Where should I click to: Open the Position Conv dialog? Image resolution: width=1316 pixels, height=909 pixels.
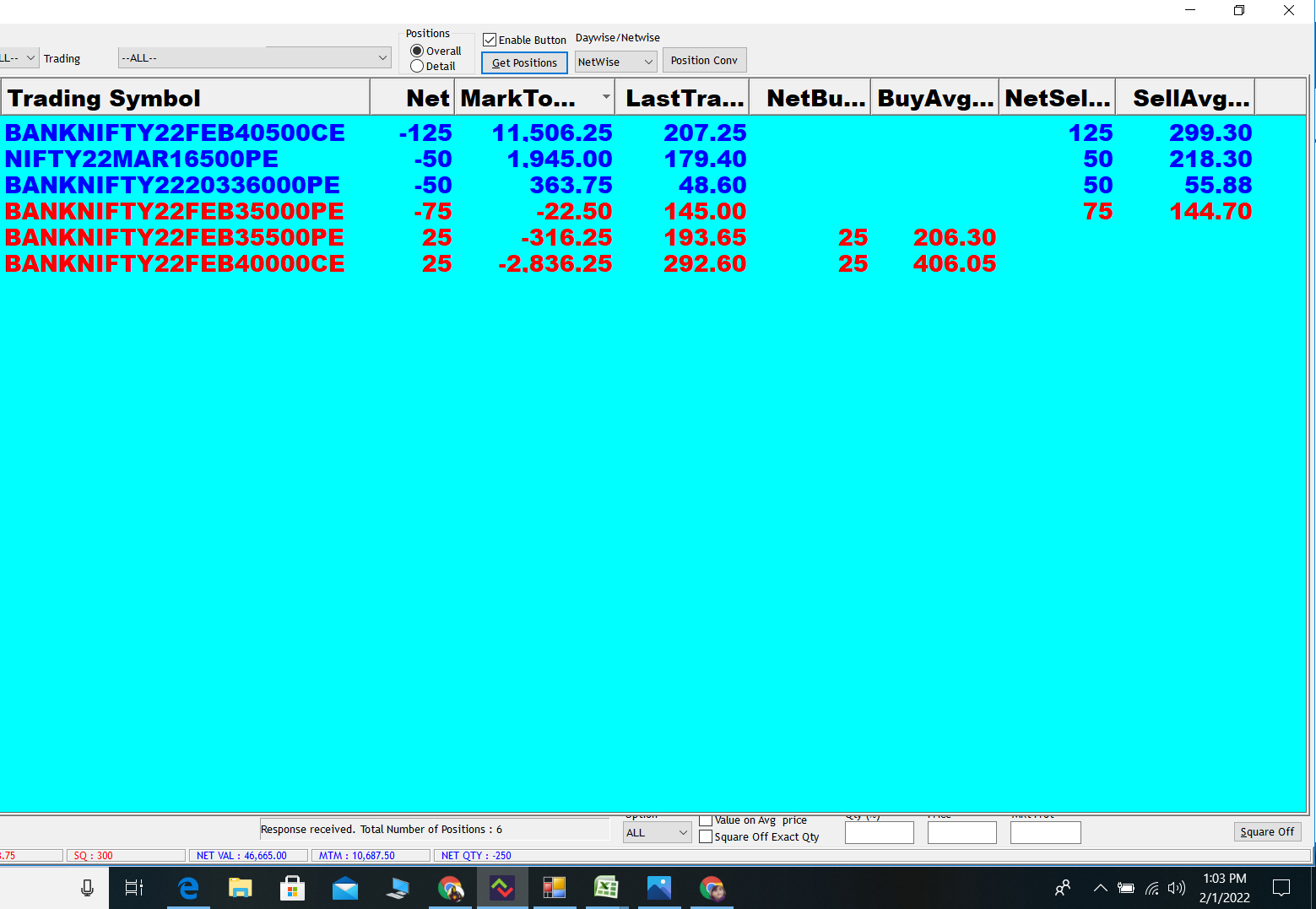click(x=704, y=60)
